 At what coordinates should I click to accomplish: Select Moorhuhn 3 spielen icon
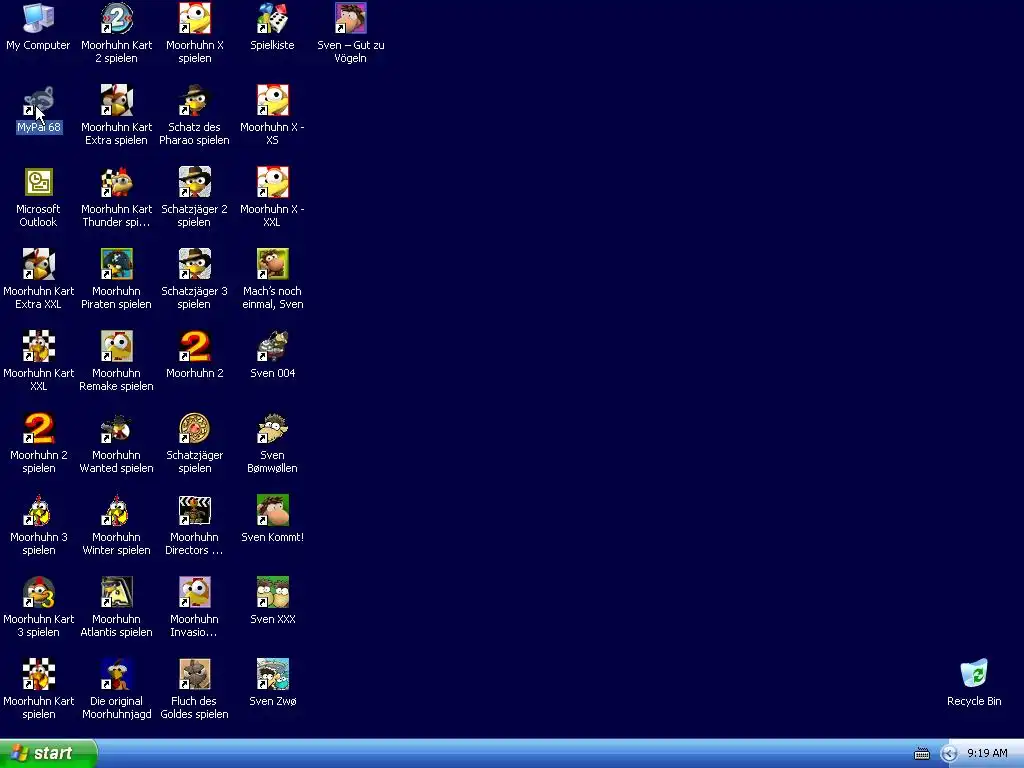click(39, 510)
